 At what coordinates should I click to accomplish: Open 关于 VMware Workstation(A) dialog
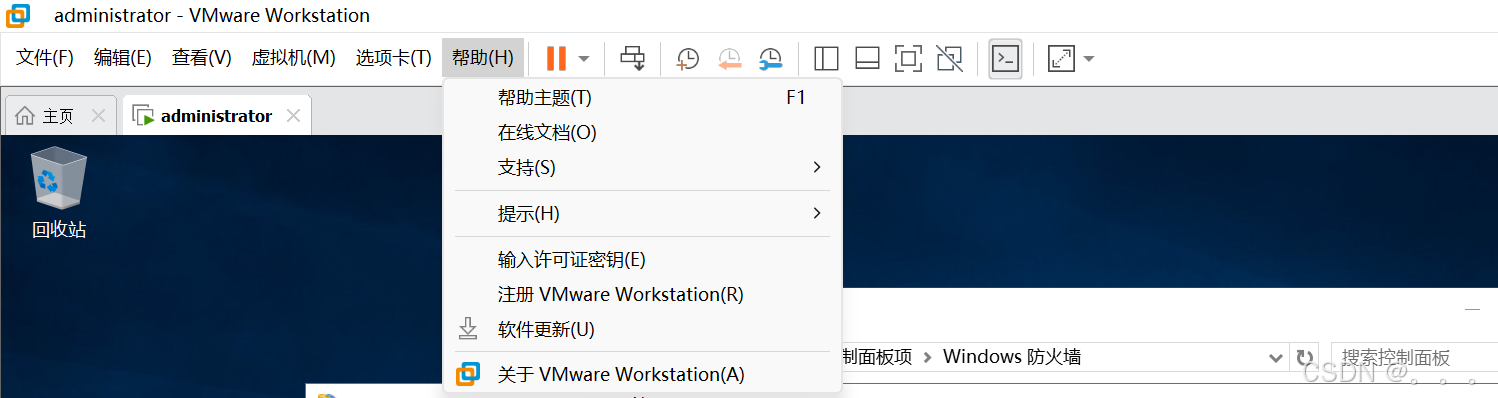pyautogui.click(x=642, y=375)
